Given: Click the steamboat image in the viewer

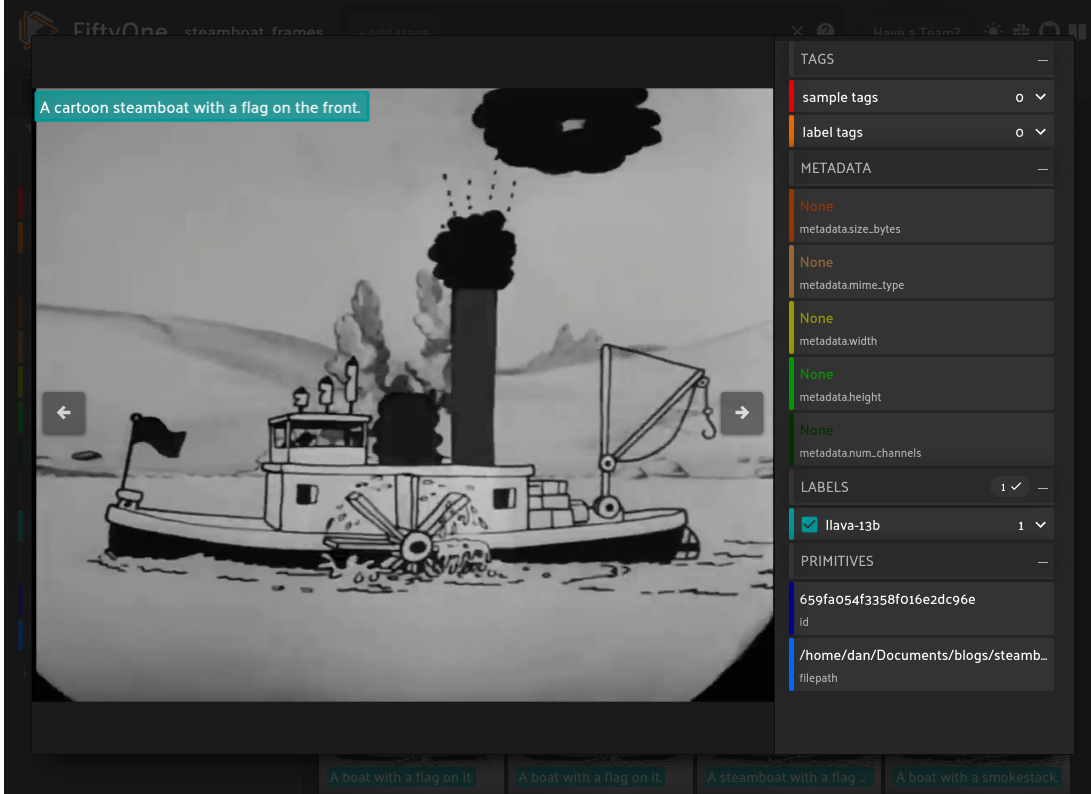Looking at the screenshot, I should [404, 395].
